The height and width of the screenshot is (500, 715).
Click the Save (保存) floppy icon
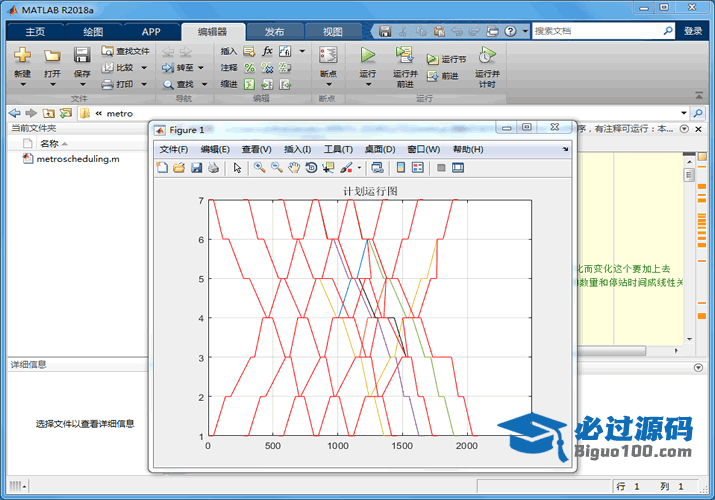point(82,55)
